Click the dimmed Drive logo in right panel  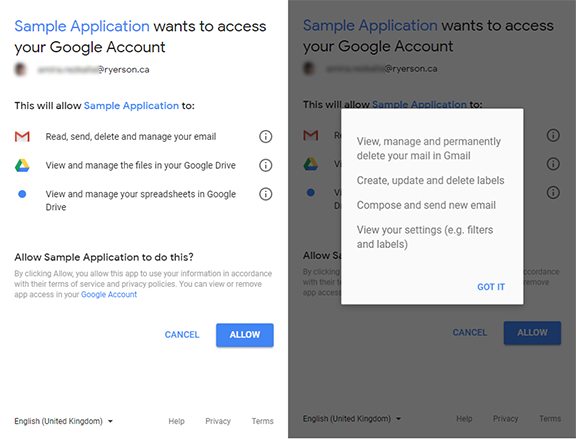click(311, 164)
